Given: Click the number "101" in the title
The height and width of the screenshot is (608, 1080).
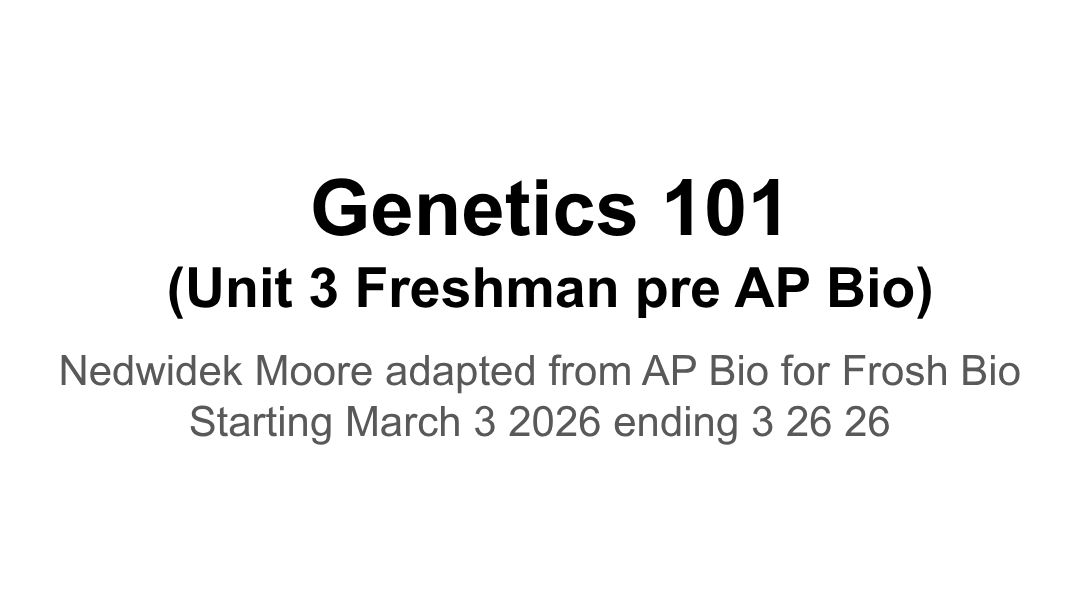Looking at the screenshot, I should click(x=723, y=208).
